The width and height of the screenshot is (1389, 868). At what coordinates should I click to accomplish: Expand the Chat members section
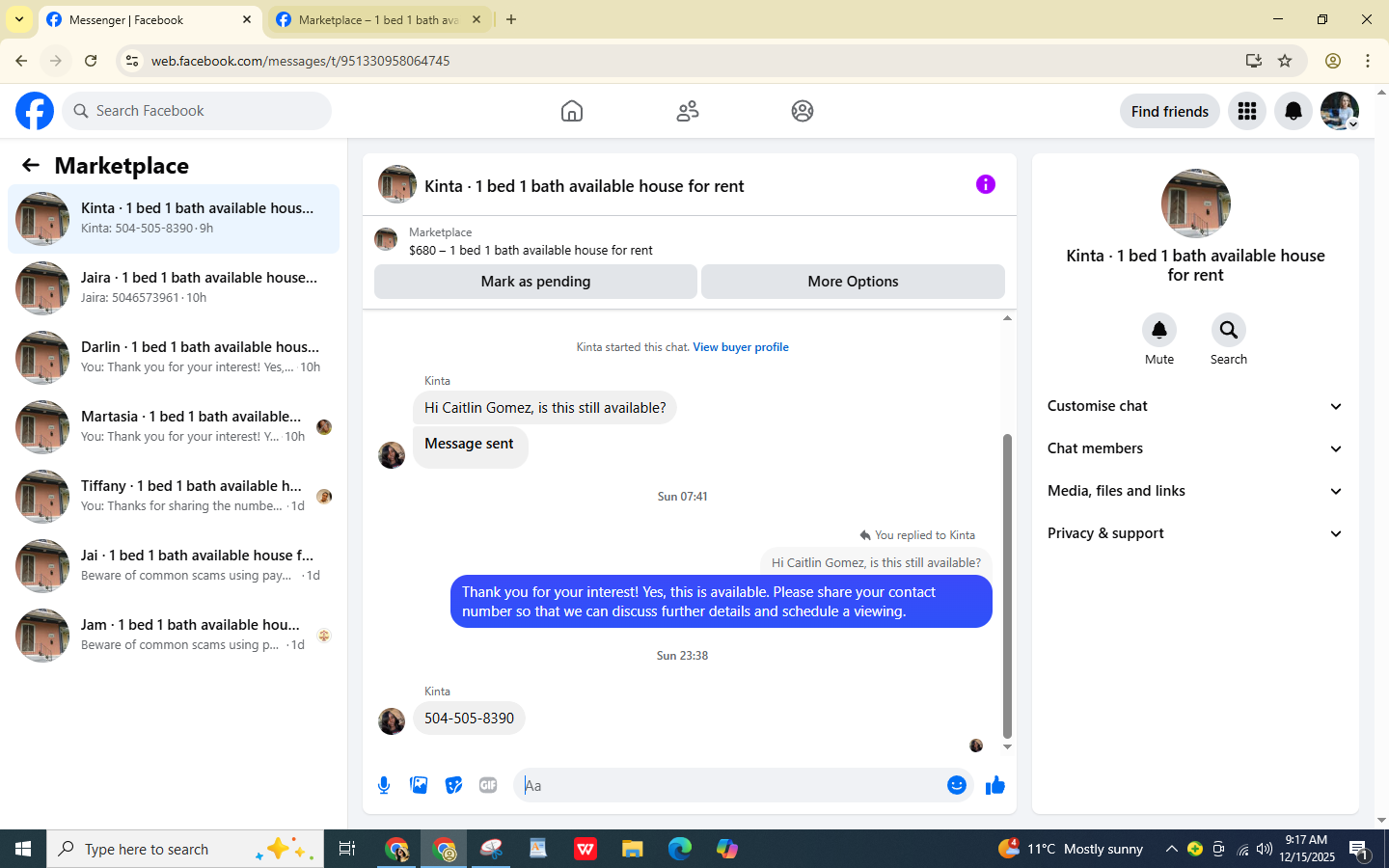point(1195,448)
